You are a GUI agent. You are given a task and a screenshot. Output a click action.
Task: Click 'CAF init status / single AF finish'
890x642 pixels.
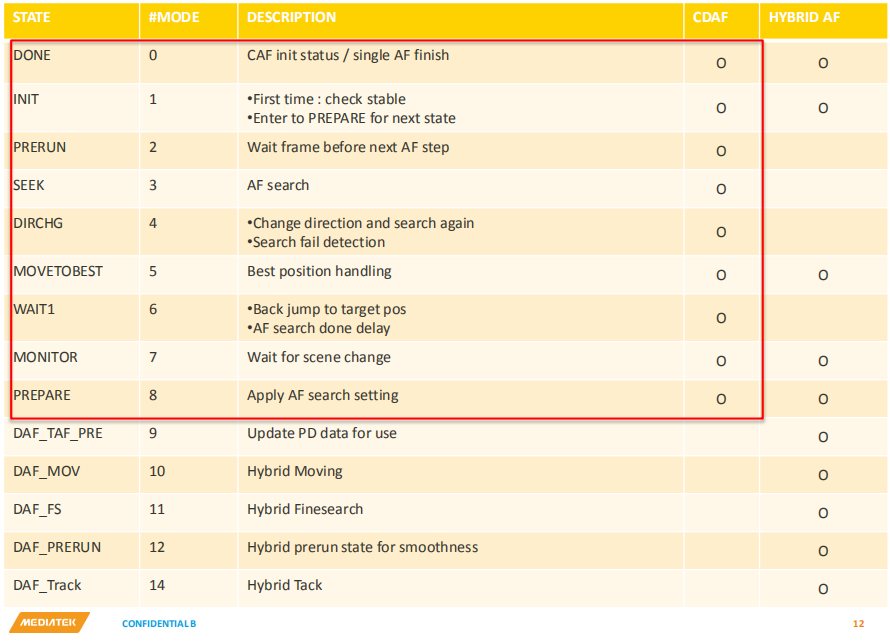tap(348, 56)
